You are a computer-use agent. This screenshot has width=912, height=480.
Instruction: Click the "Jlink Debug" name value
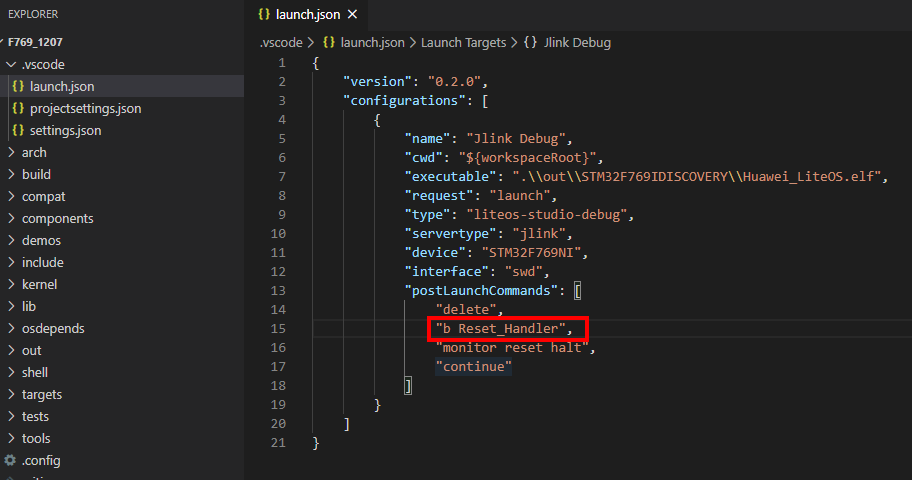pyautogui.click(x=516, y=138)
